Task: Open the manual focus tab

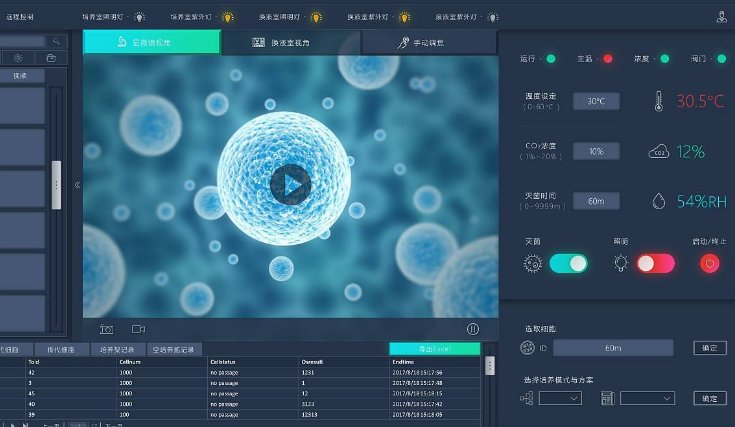Action: click(429, 43)
